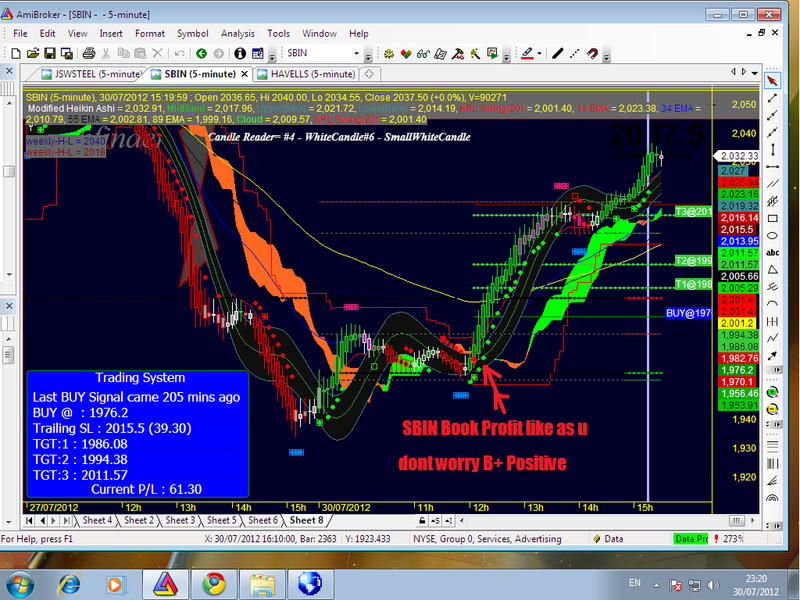The width and height of the screenshot is (800, 600).
Task: Zoom out with yellow magnifier icon
Action: click(x=772, y=409)
